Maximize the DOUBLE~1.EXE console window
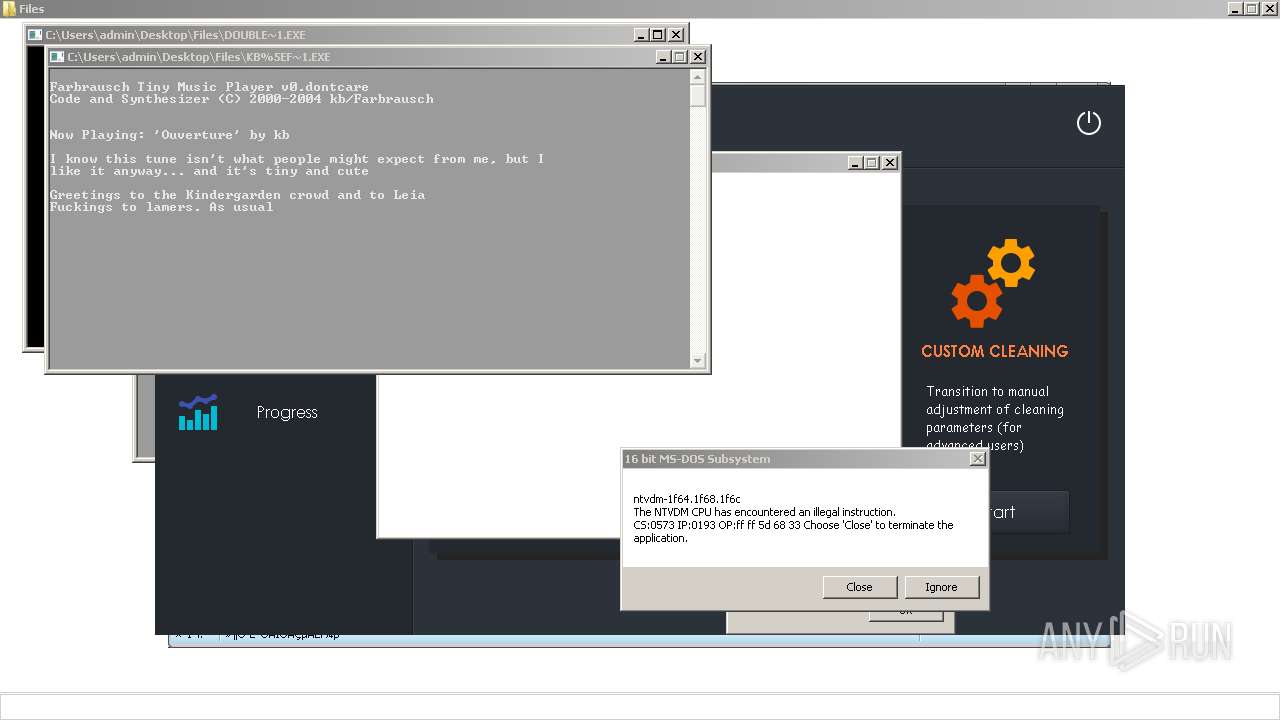 [x=658, y=35]
